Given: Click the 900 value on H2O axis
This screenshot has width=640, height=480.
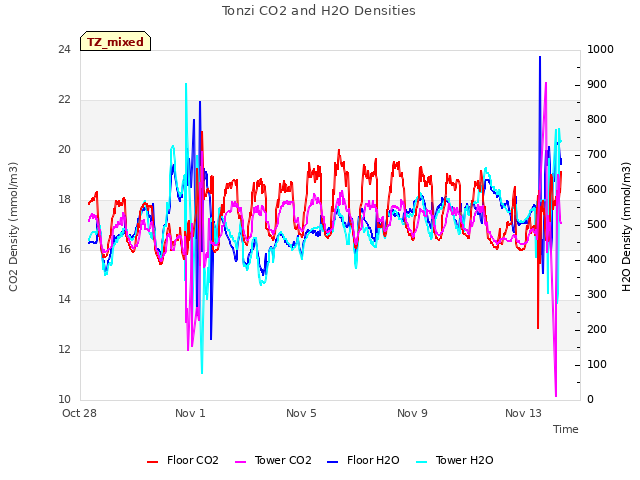Looking at the screenshot, I should tap(597, 84).
